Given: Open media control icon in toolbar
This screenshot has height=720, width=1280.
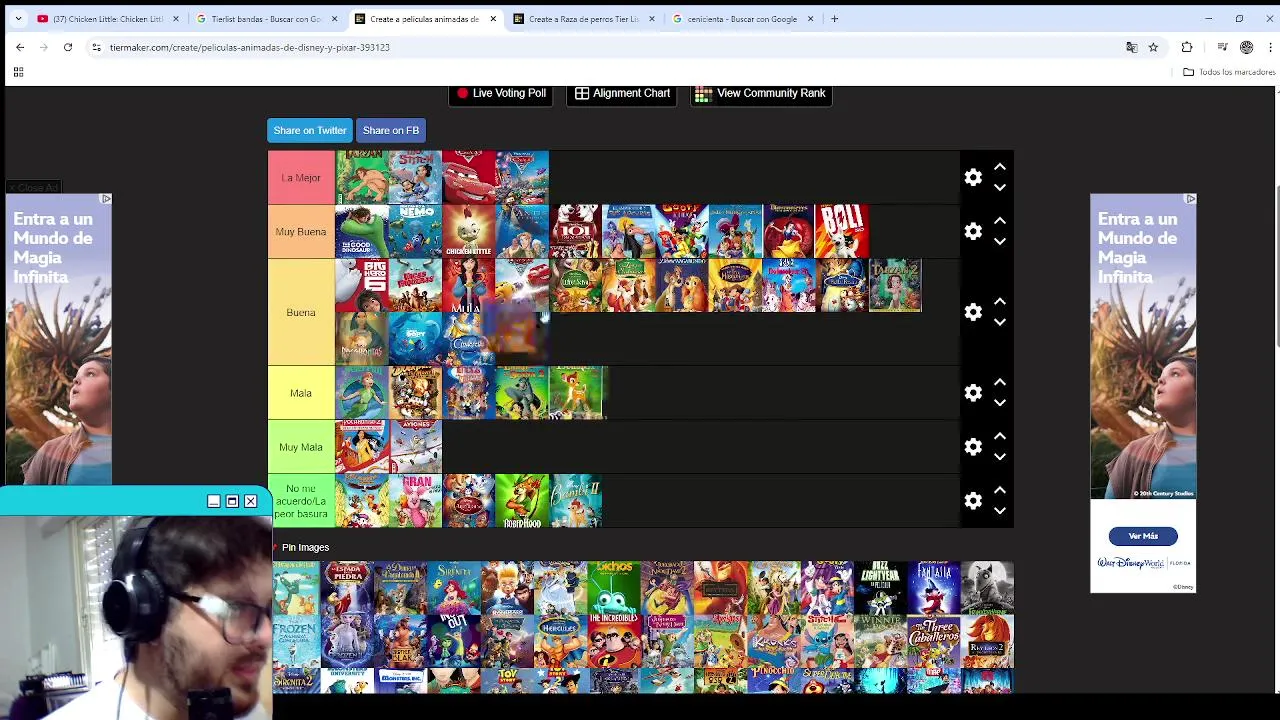Looking at the screenshot, I should tap(1222, 47).
